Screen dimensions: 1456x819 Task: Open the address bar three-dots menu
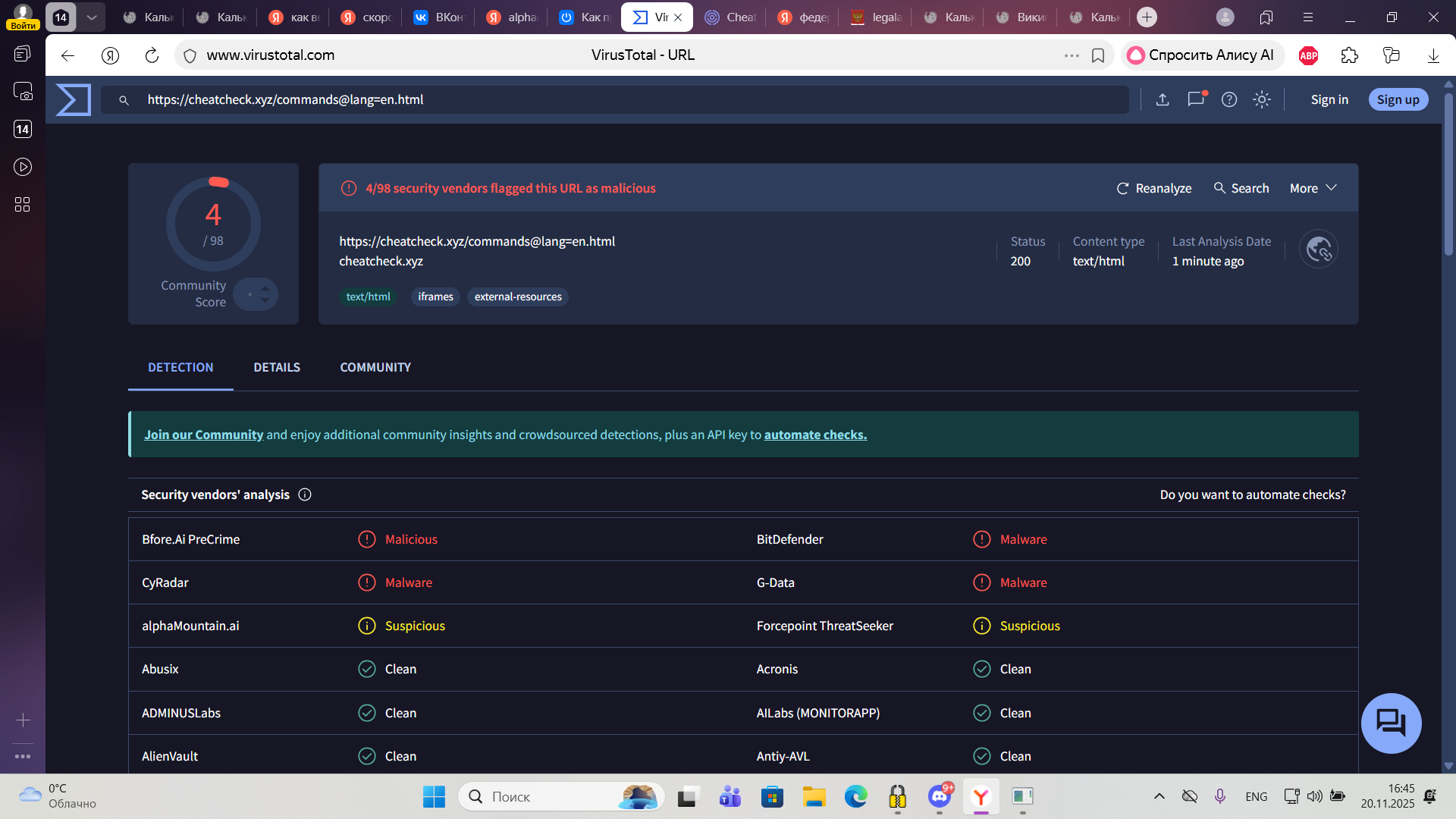(1072, 55)
